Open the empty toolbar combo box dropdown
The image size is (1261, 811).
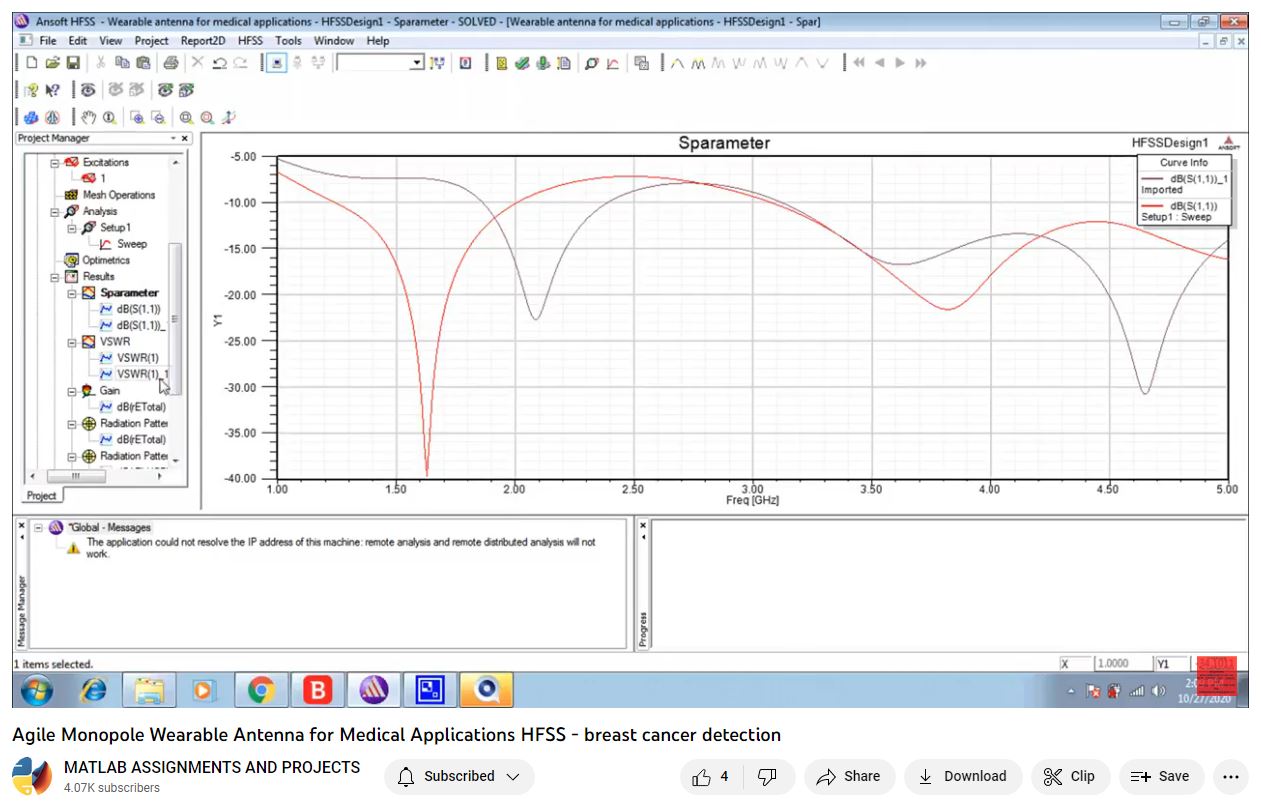tap(417, 63)
